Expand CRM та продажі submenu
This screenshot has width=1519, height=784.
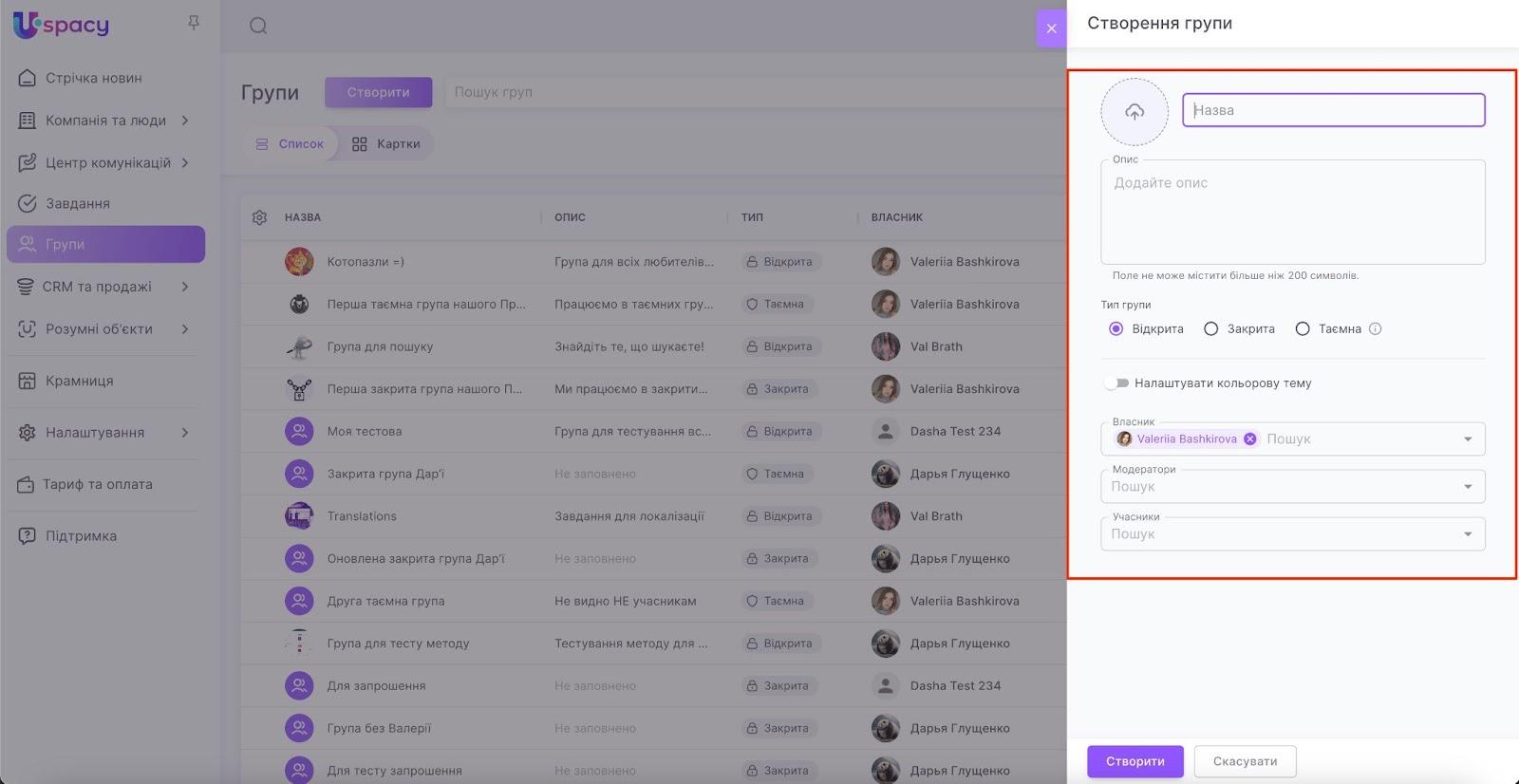(185, 287)
